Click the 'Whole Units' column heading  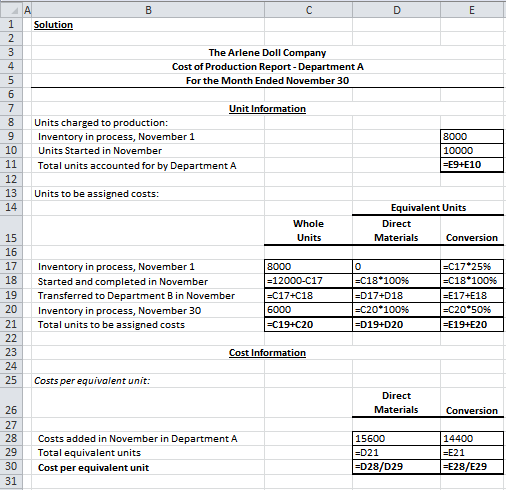[309, 231]
